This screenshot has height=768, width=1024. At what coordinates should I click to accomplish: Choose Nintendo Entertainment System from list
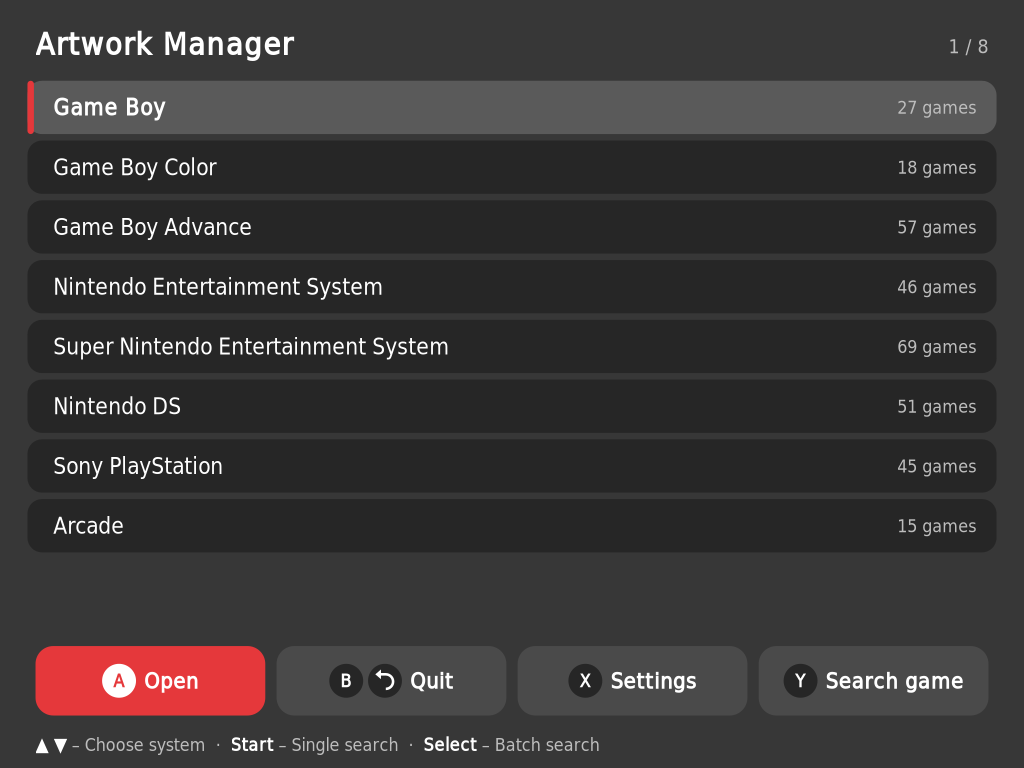(512, 287)
